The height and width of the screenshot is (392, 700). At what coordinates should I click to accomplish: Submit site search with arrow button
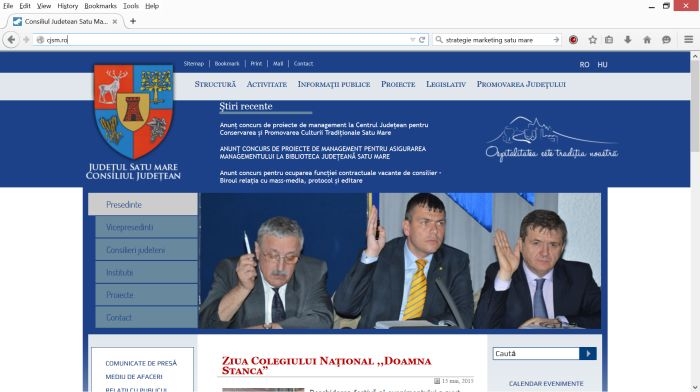588,353
